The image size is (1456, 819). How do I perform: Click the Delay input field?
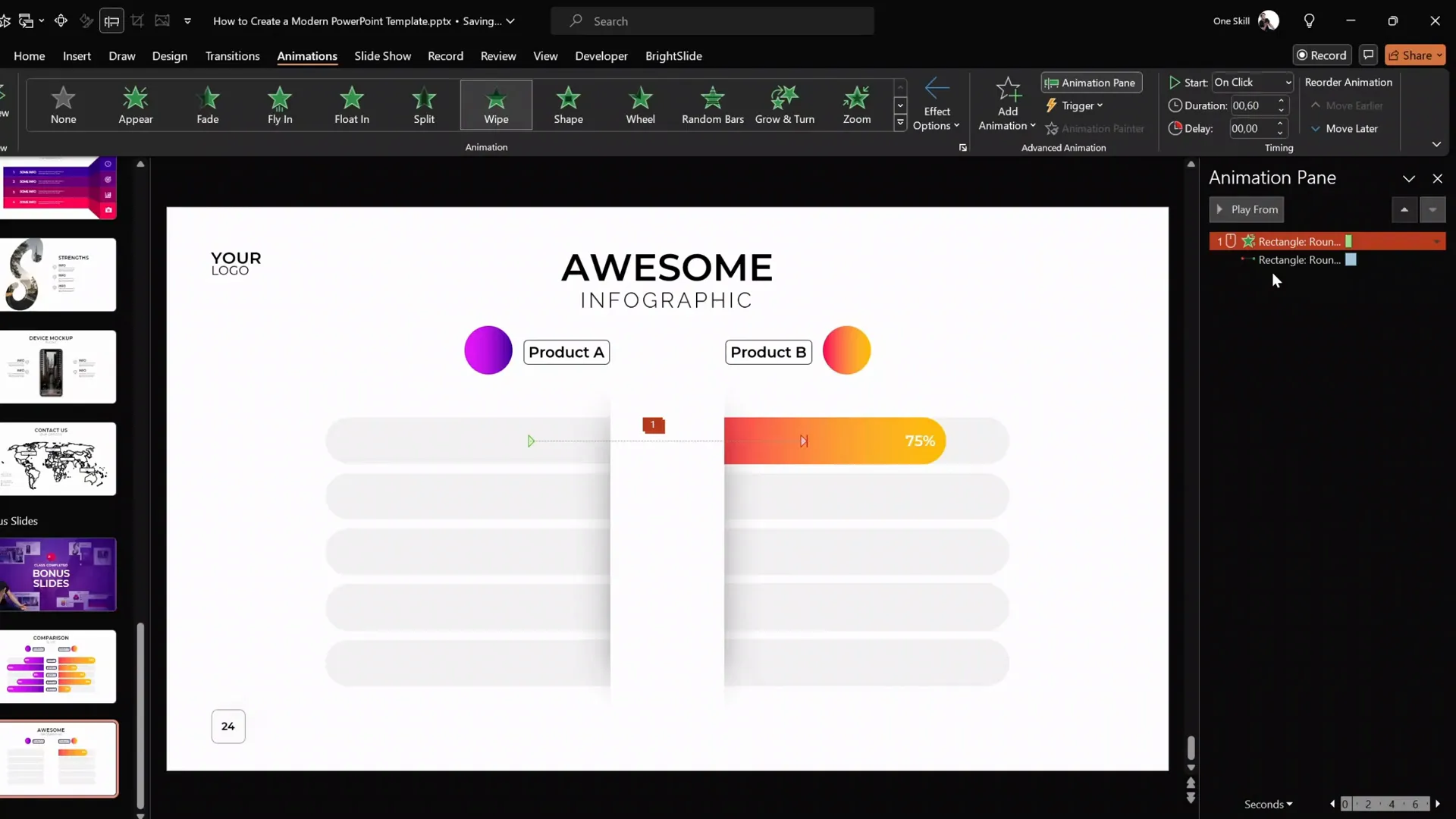(x=1251, y=129)
